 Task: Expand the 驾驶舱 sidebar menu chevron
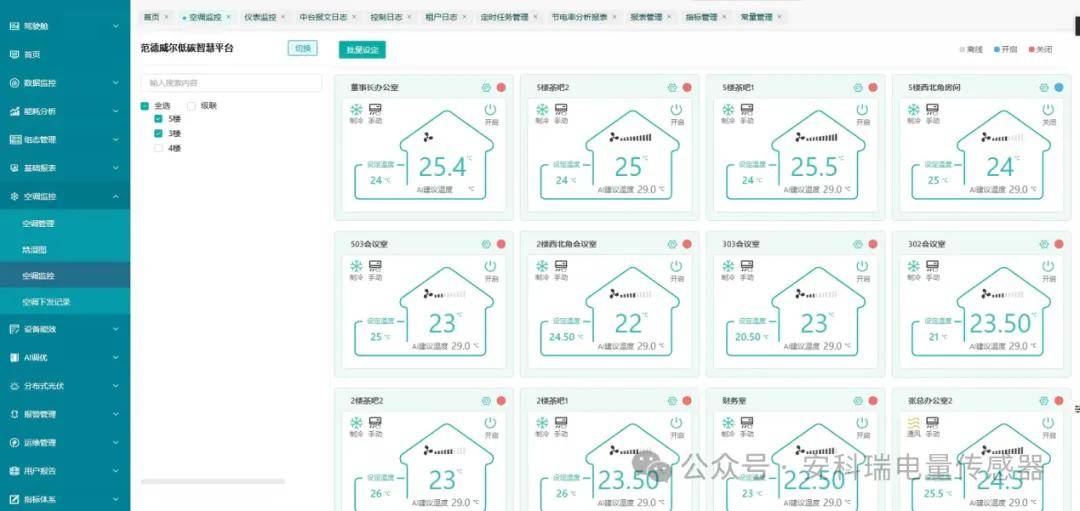point(116,26)
